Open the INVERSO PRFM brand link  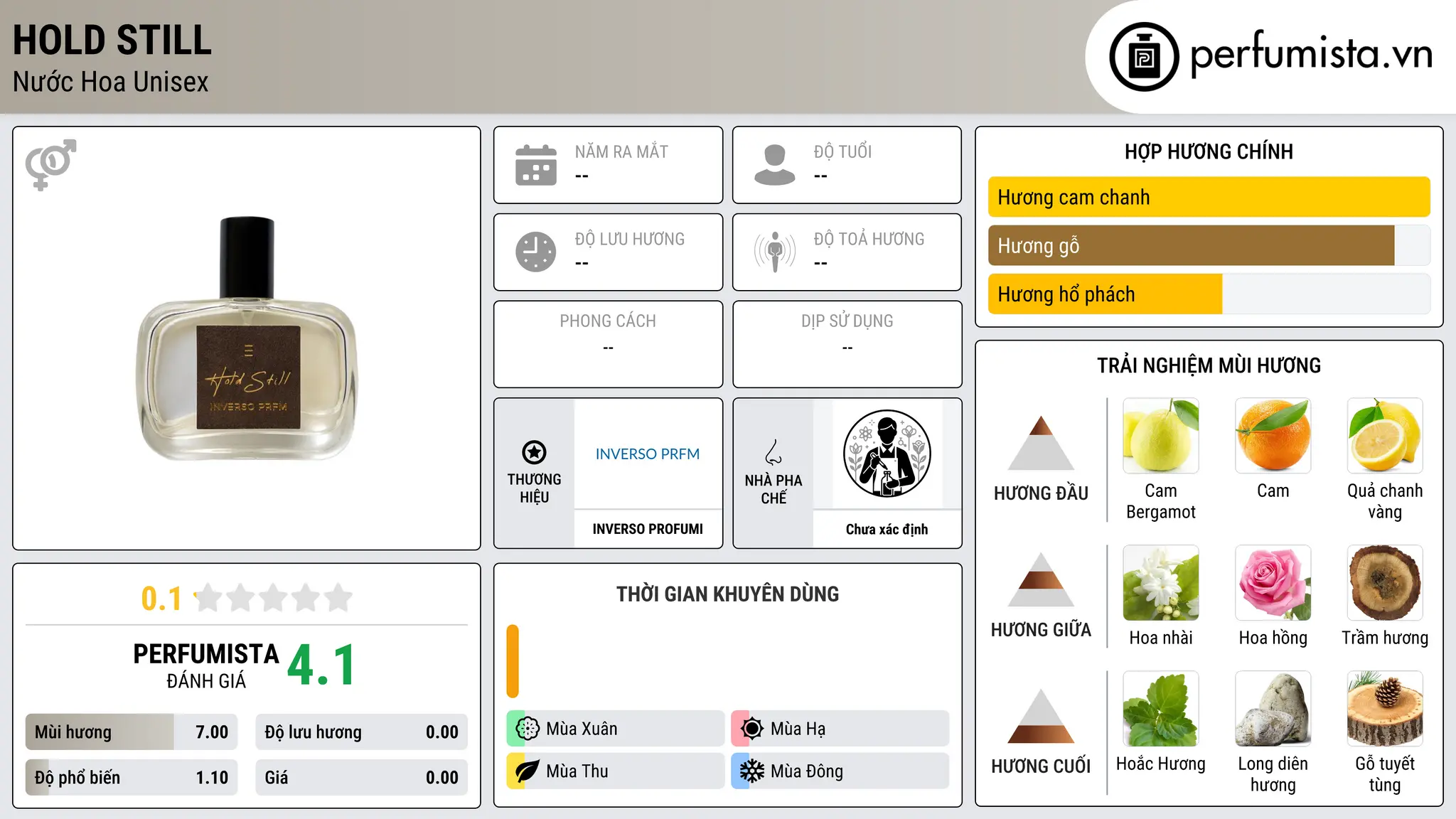coord(648,454)
